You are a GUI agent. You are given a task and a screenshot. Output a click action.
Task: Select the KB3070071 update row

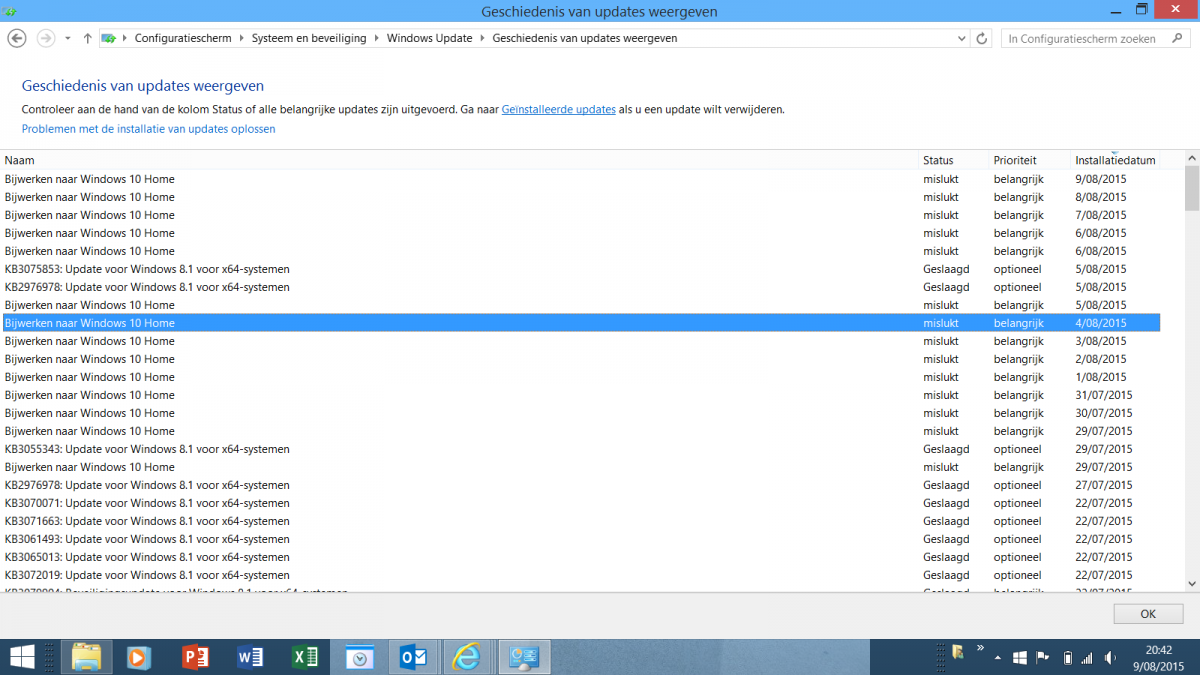(581, 503)
